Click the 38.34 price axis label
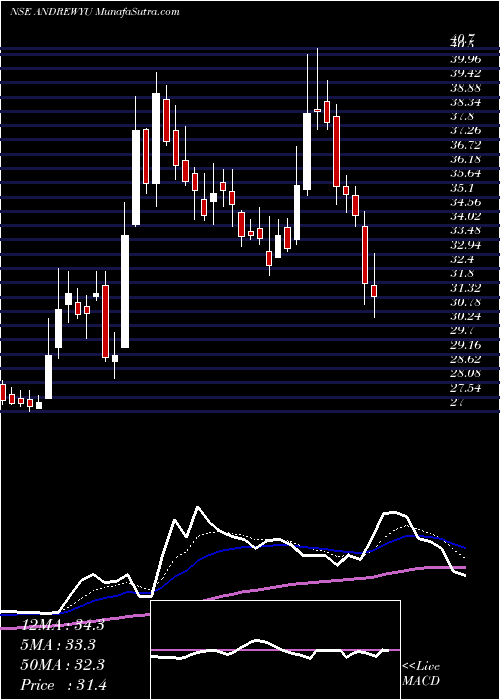The image size is (500, 700). tap(466, 102)
